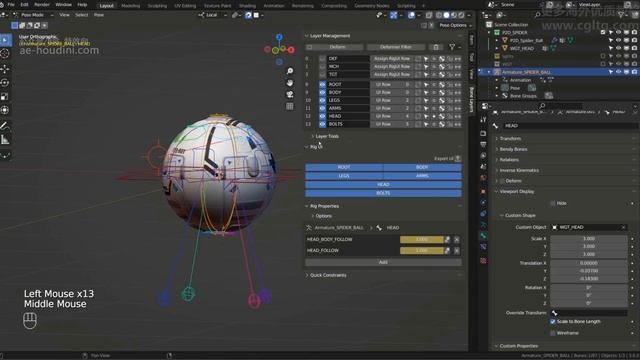Collapse the Layer Management panel
The image size is (640, 360).
click(x=307, y=36)
